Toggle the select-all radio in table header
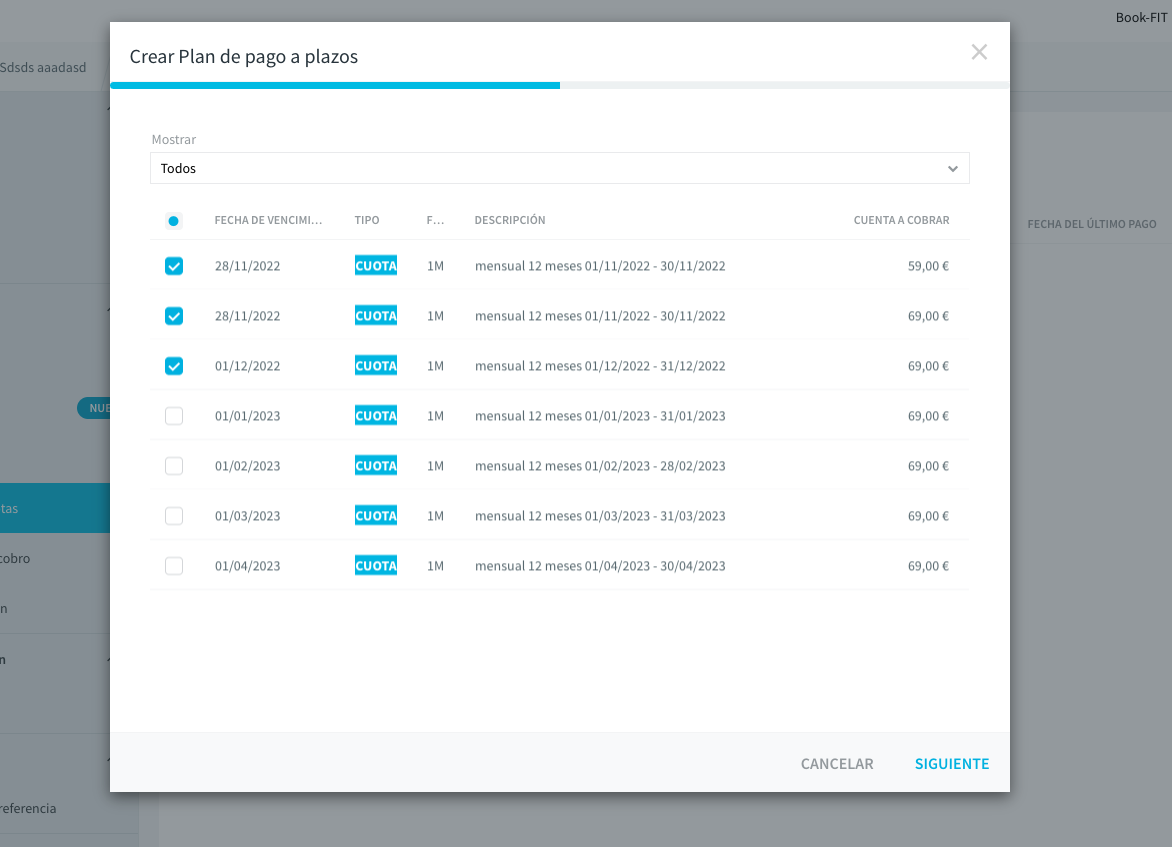This screenshot has width=1172, height=847. pos(173,221)
